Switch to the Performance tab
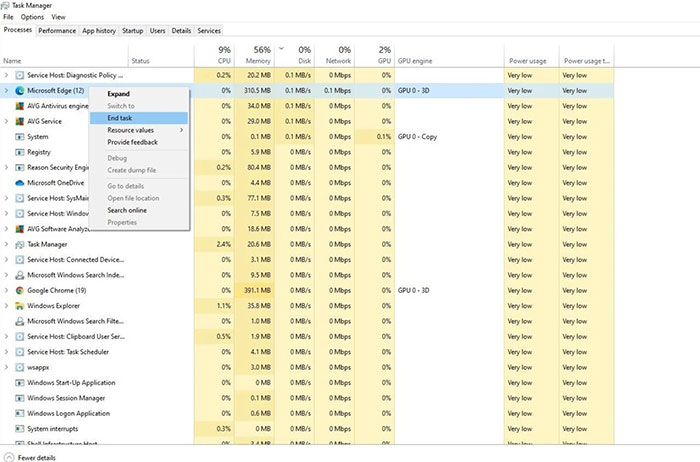 [57, 31]
